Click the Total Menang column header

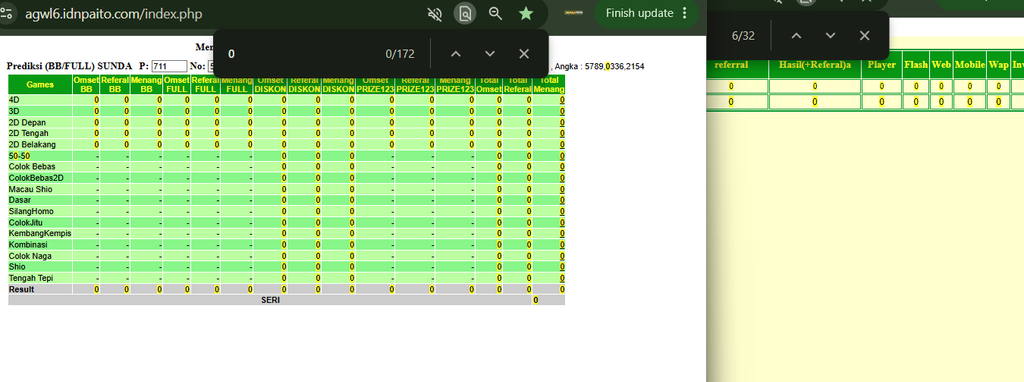[x=549, y=84]
